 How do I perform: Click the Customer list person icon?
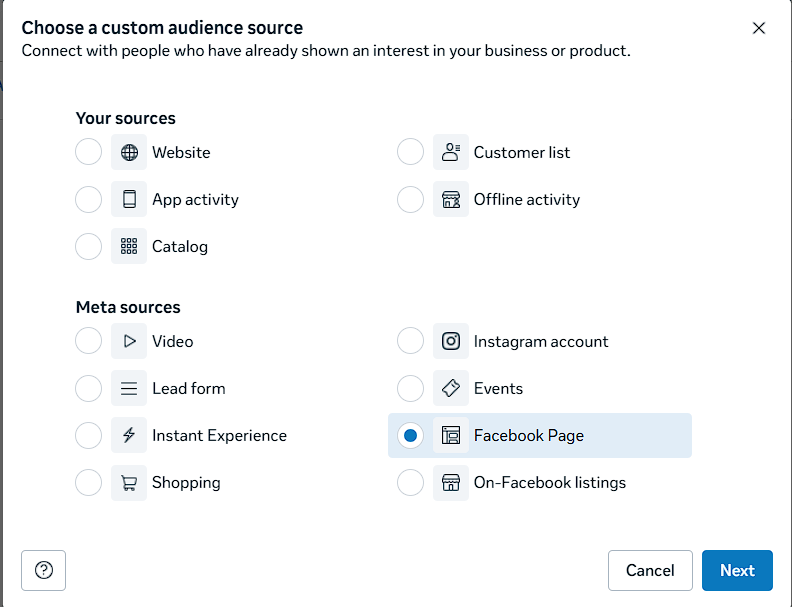451,153
